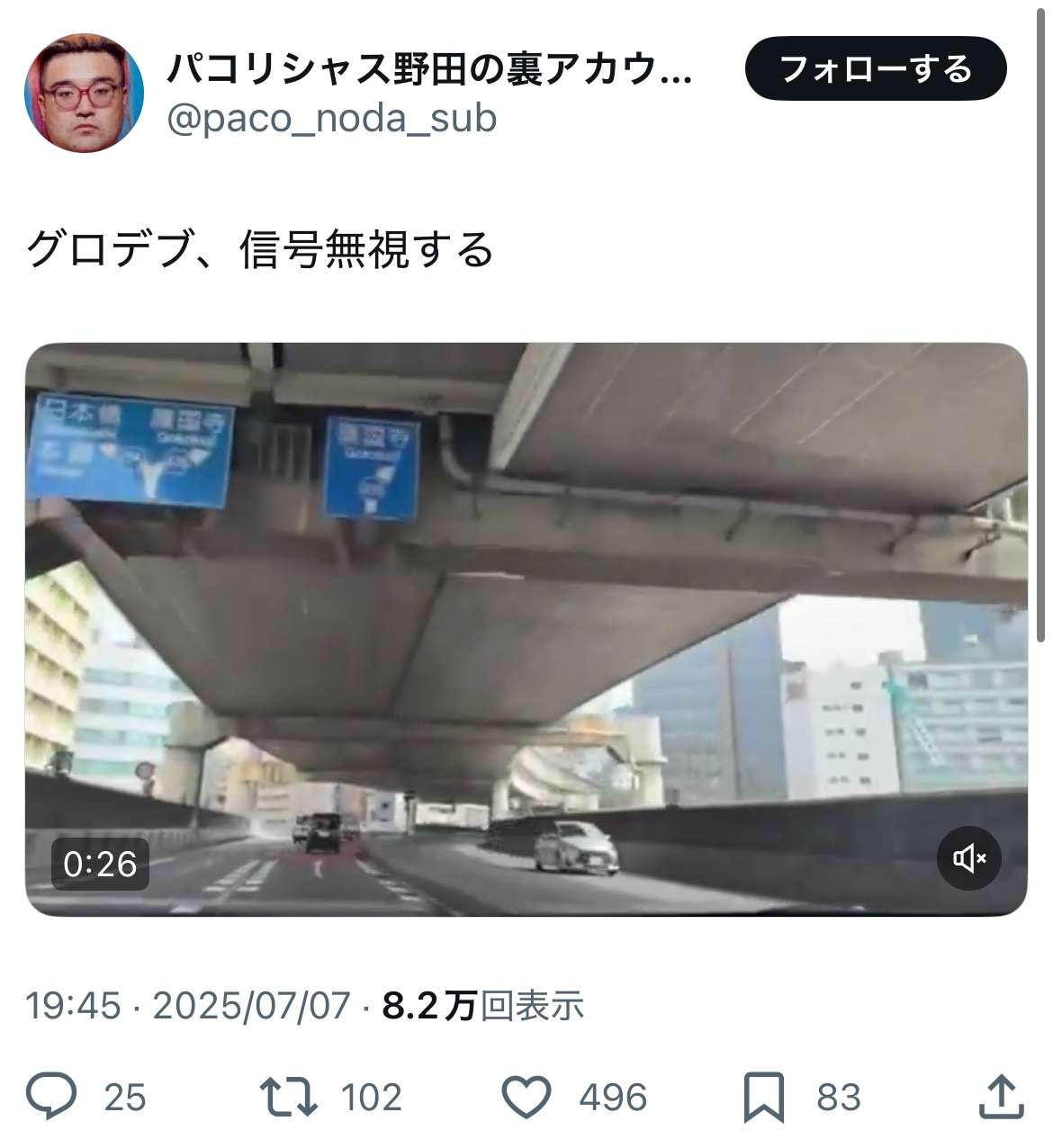View the 8.2万 回表示 view count

tap(483, 1005)
